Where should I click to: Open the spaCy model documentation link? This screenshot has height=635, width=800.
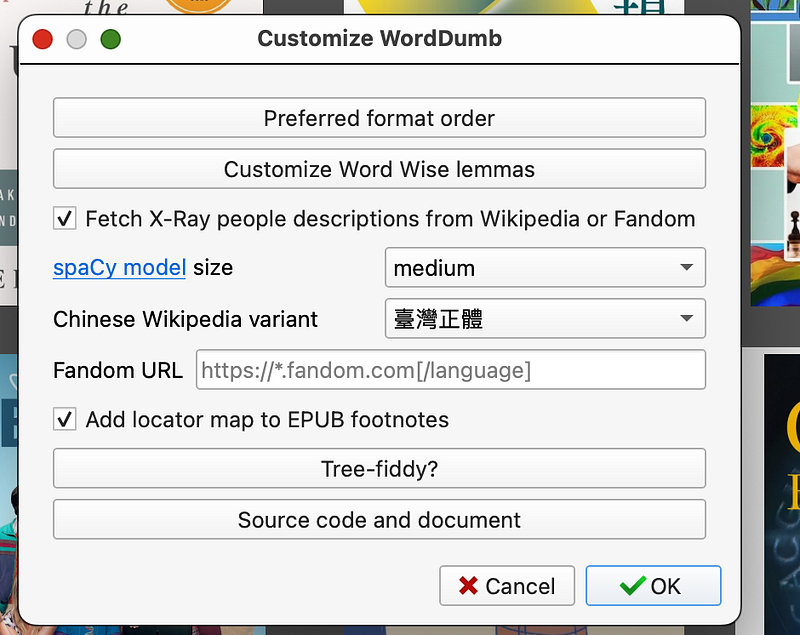[119, 267]
